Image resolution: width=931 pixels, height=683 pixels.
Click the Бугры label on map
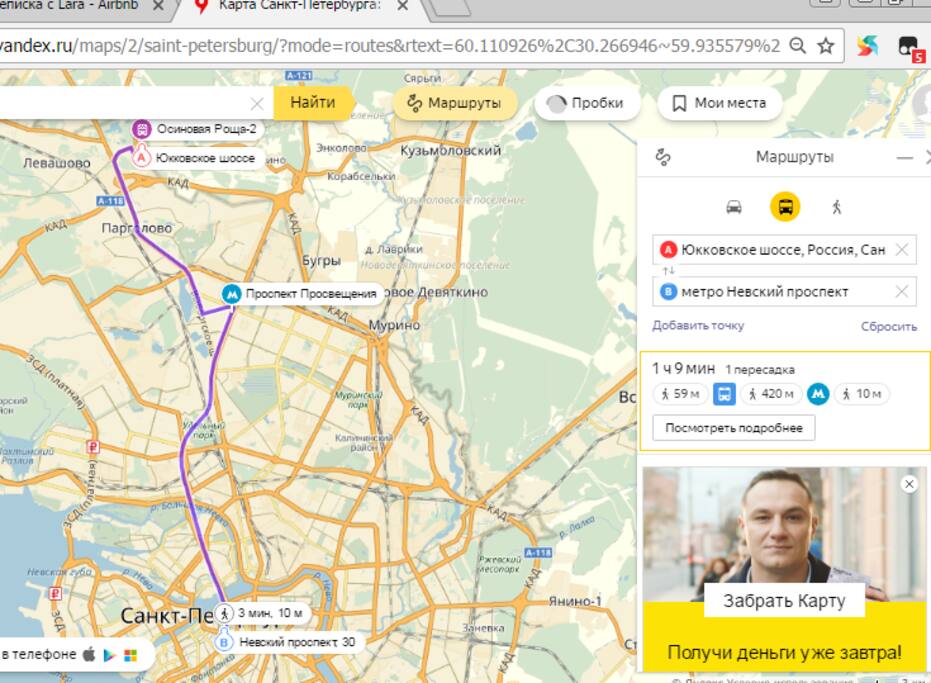click(321, 261)
